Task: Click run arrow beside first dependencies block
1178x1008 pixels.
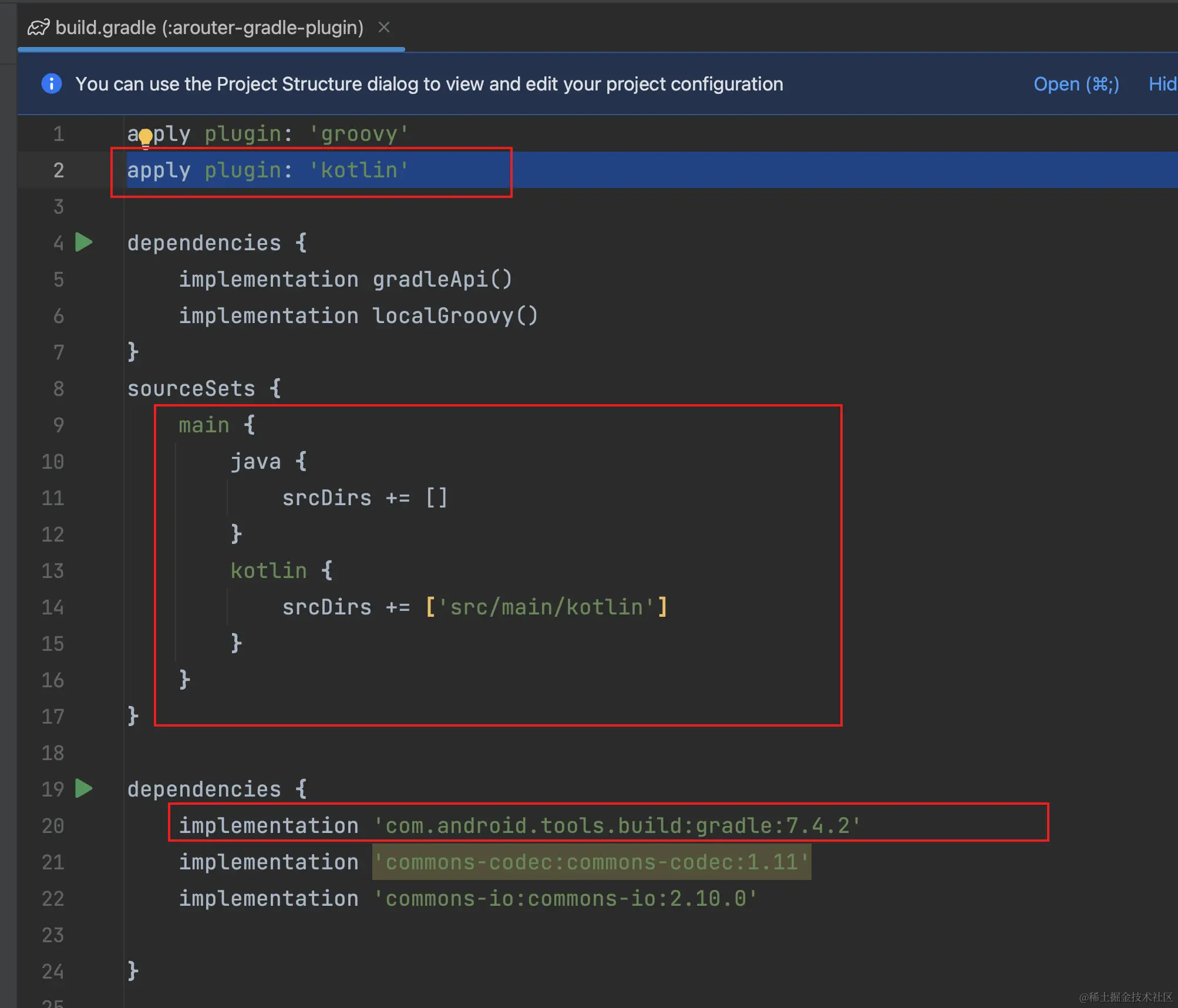Action: 84,242
